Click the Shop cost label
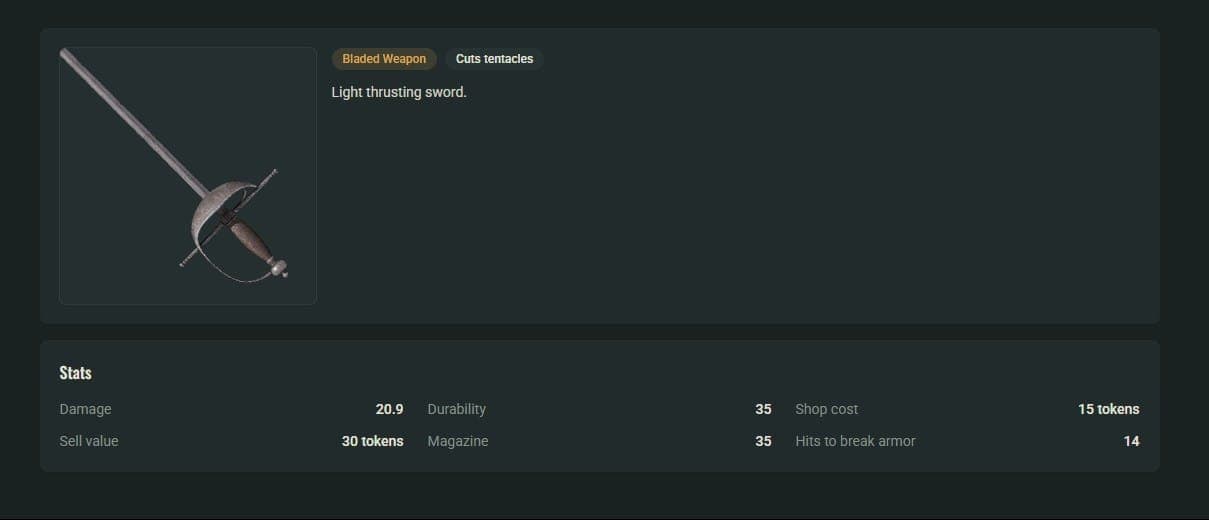 [x=826, y=409]
